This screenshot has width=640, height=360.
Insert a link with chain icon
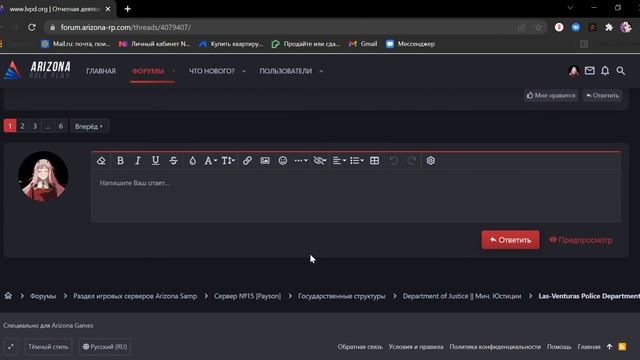point(247,161)
